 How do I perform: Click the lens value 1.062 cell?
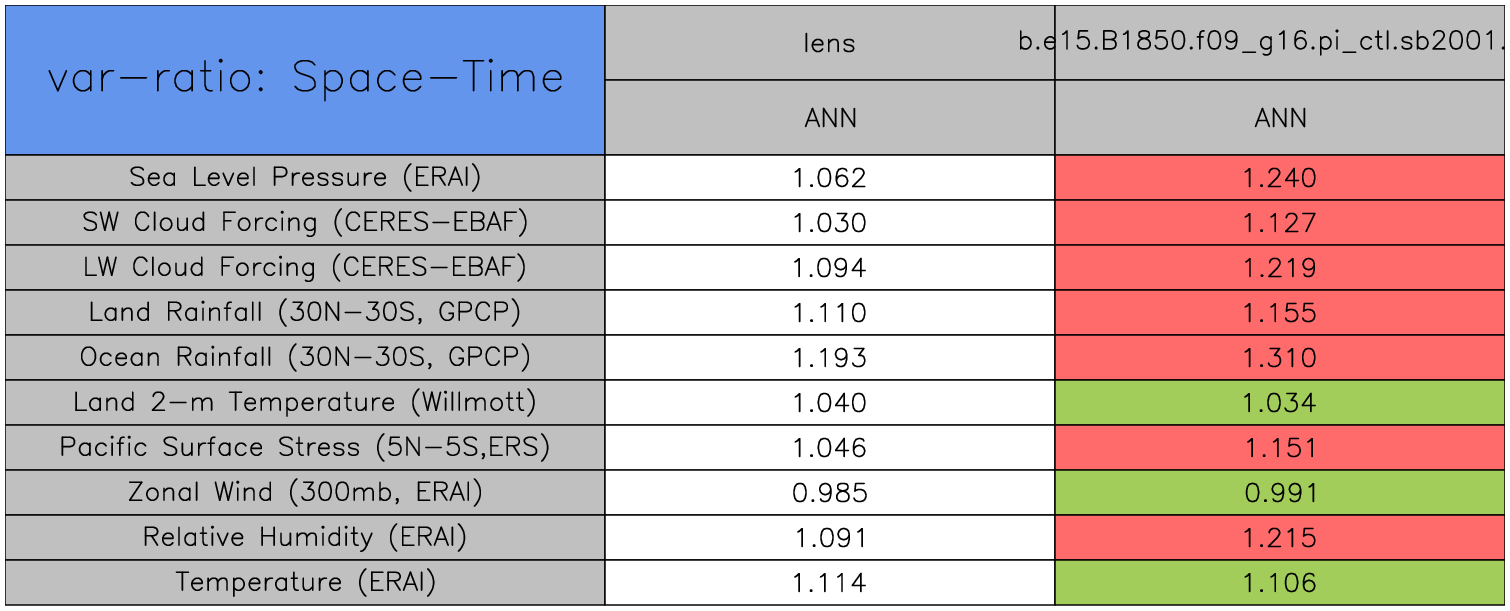(829, 178)
